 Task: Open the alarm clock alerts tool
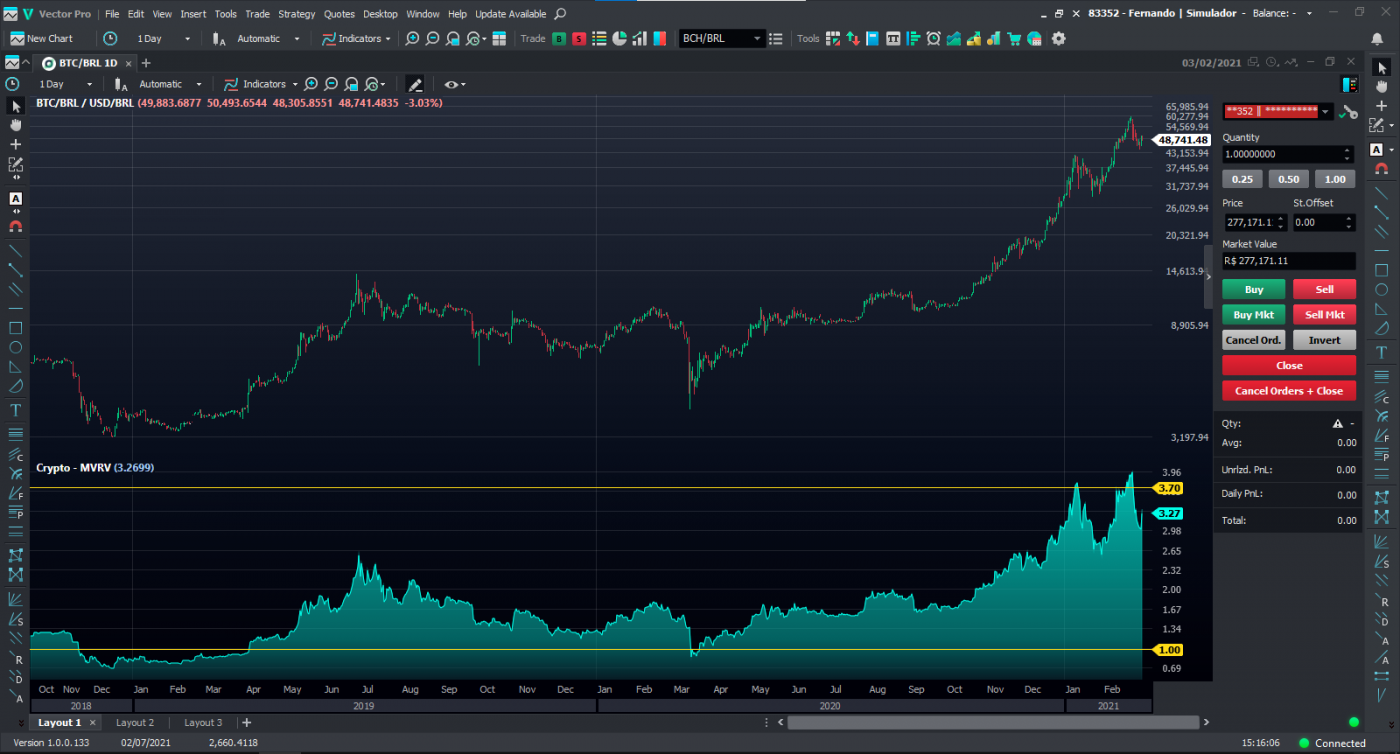coord(933,39)
